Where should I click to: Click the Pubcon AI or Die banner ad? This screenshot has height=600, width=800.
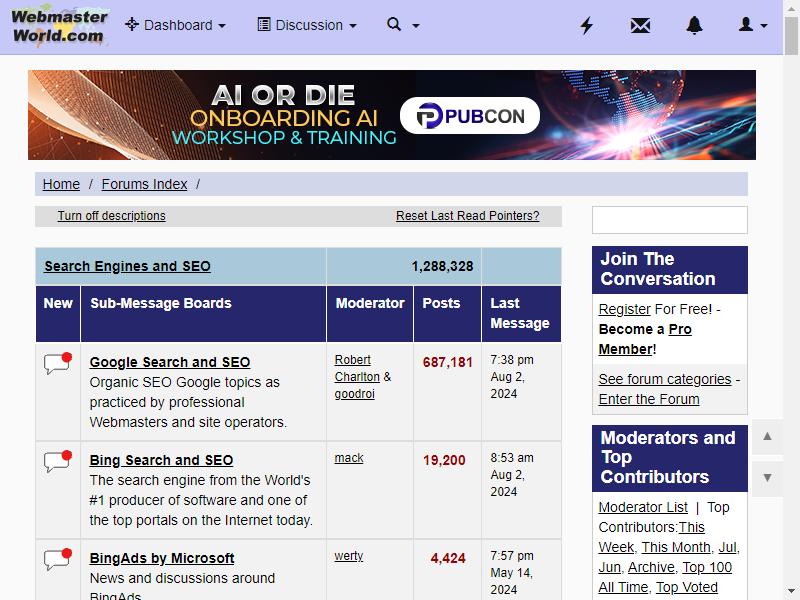[x=392, y=115]
